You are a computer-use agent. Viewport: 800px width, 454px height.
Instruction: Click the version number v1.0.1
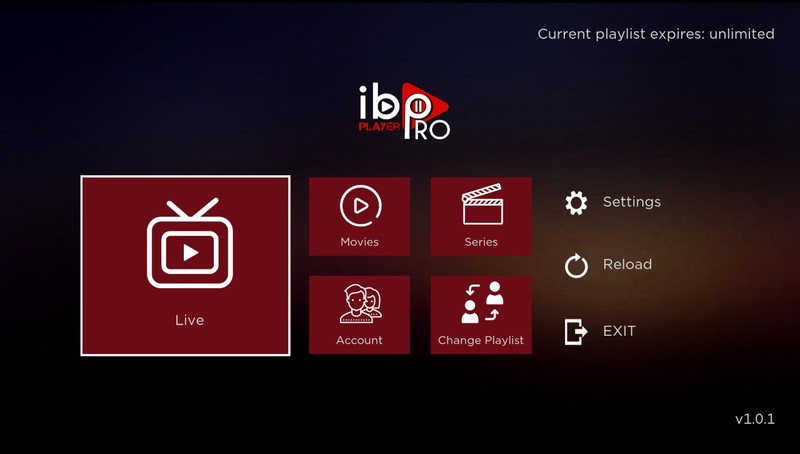[754, 419]
